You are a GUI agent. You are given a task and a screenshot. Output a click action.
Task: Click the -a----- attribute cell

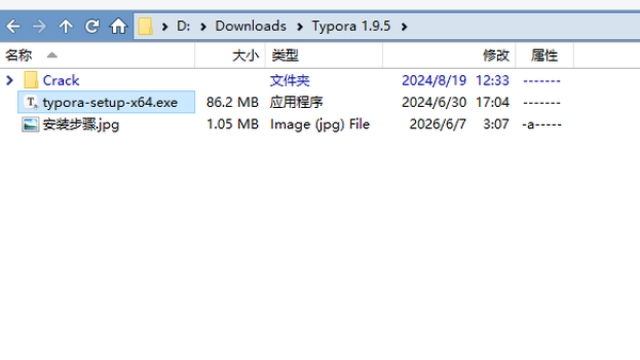(542, 124)
